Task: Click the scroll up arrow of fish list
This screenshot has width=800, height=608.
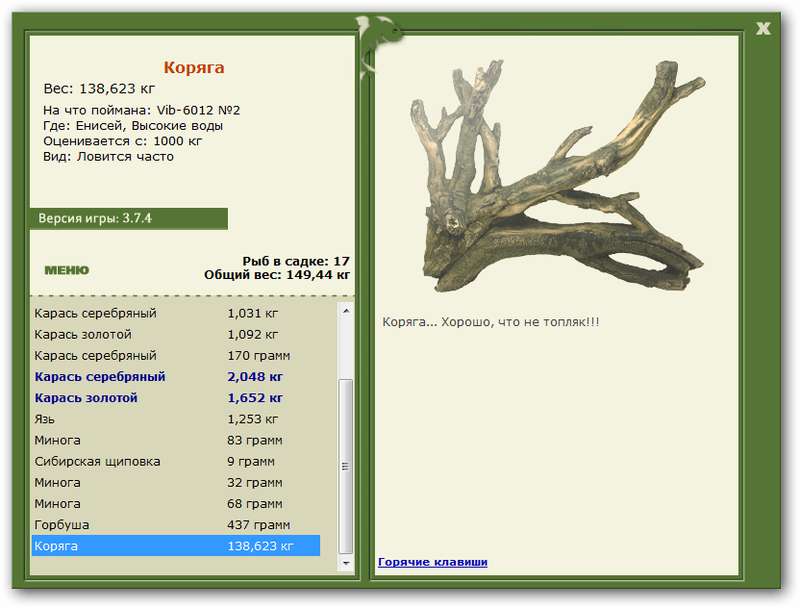Action: coord(346,311)
